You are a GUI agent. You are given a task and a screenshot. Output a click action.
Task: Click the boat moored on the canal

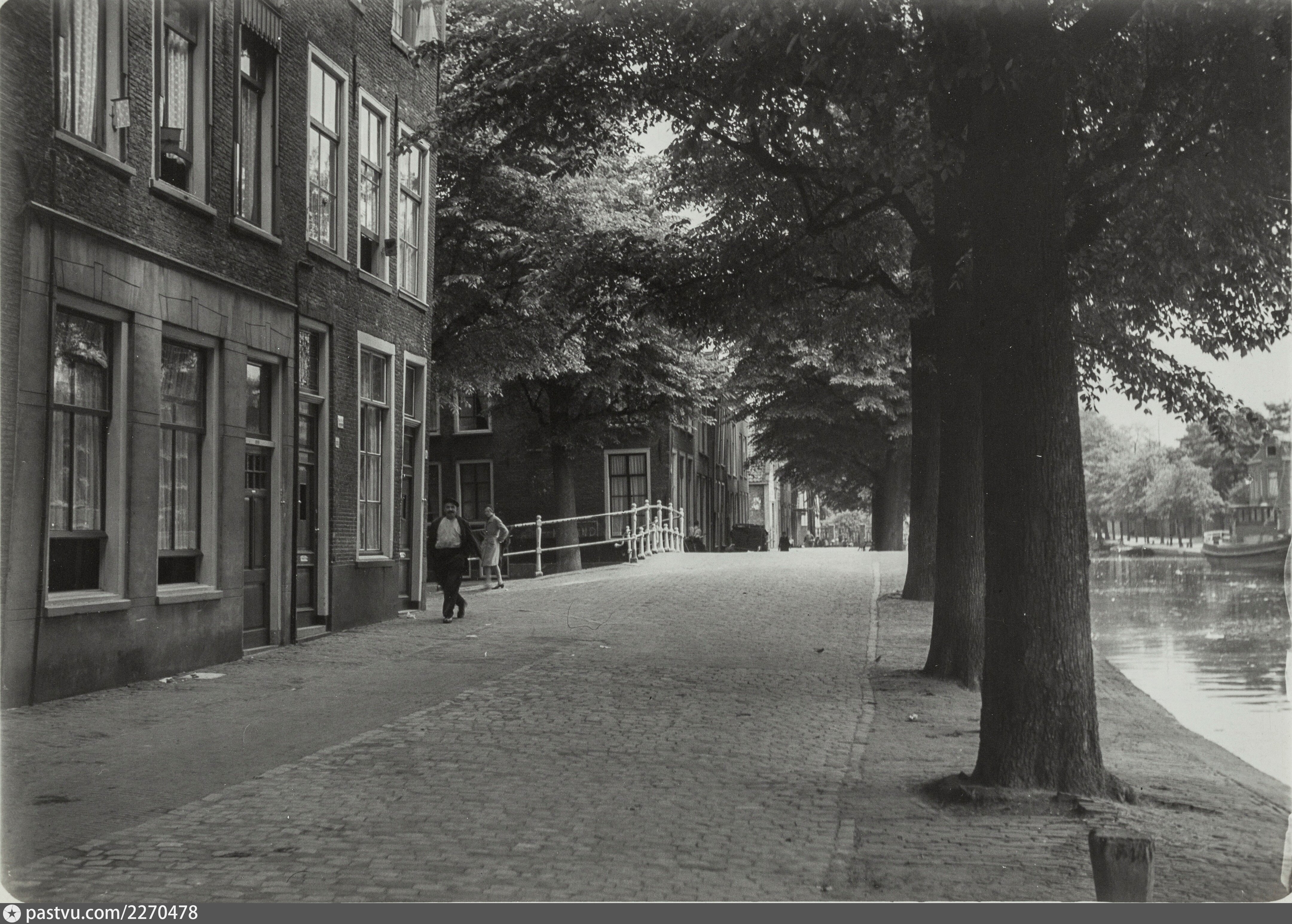1246,548
